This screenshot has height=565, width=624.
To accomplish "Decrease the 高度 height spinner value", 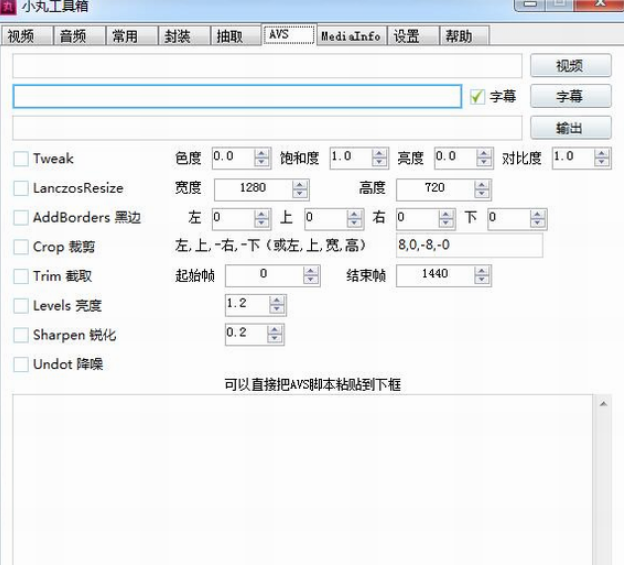I will (x=483, y=193).
